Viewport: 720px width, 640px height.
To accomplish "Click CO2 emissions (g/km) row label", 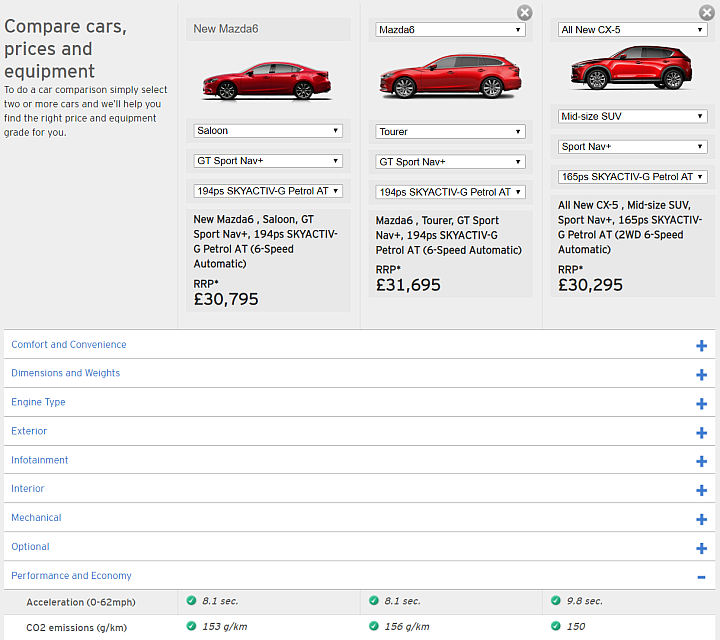I will tap(77, 628).
